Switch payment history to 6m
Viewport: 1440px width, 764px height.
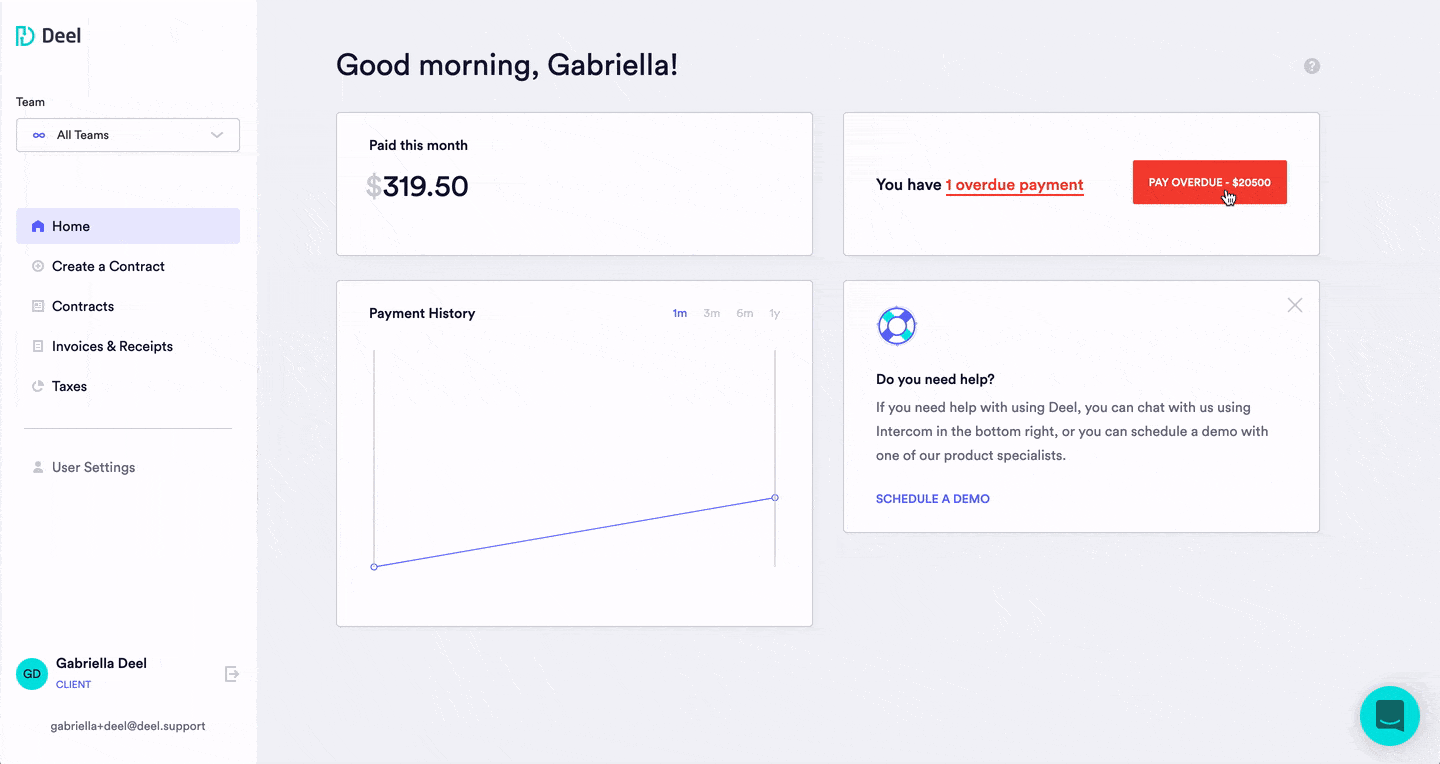(x=745, y=313)
